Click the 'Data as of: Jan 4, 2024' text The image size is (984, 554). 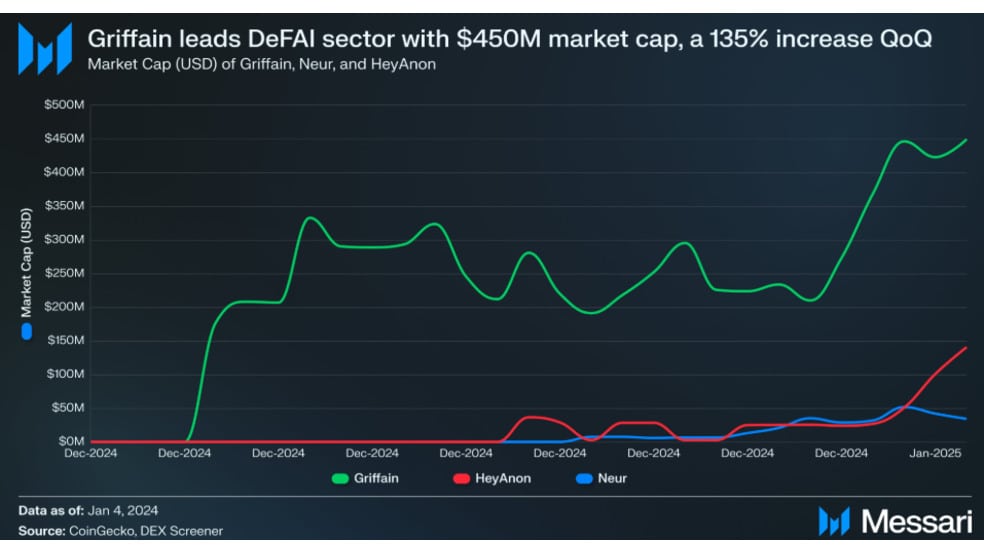pos(88,511)
